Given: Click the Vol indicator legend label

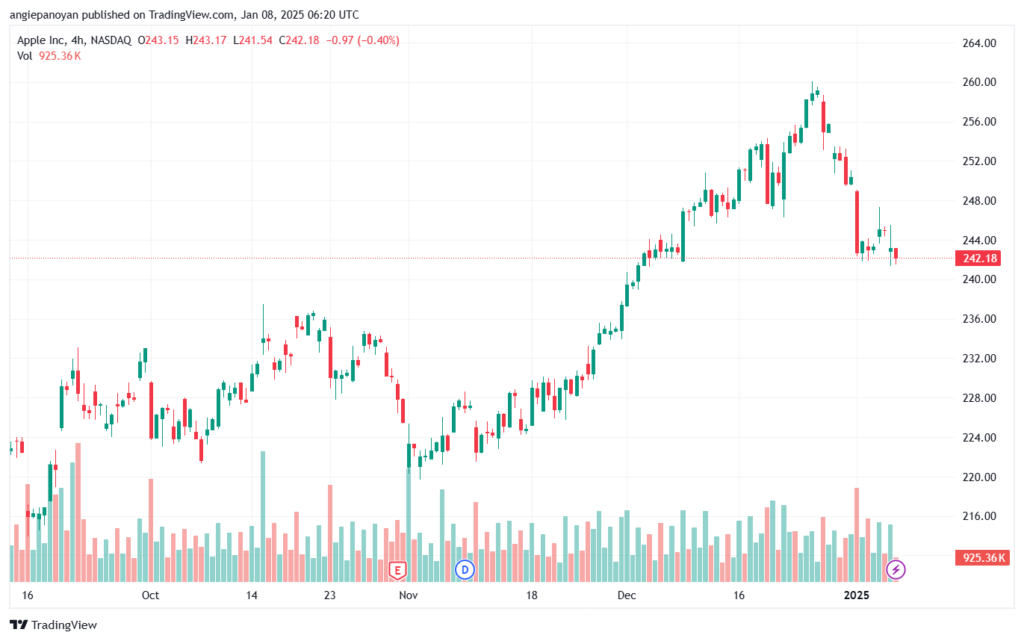Looking at the screenshot, I should 25,56.
